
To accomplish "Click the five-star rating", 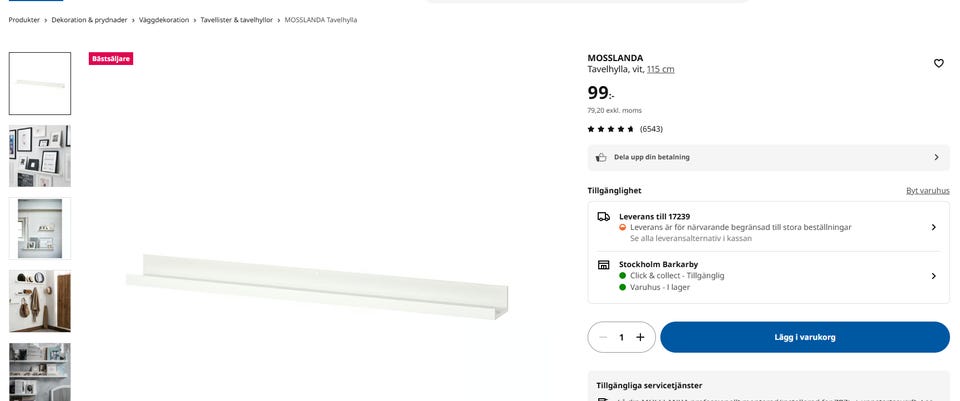I will pos(610,129).
